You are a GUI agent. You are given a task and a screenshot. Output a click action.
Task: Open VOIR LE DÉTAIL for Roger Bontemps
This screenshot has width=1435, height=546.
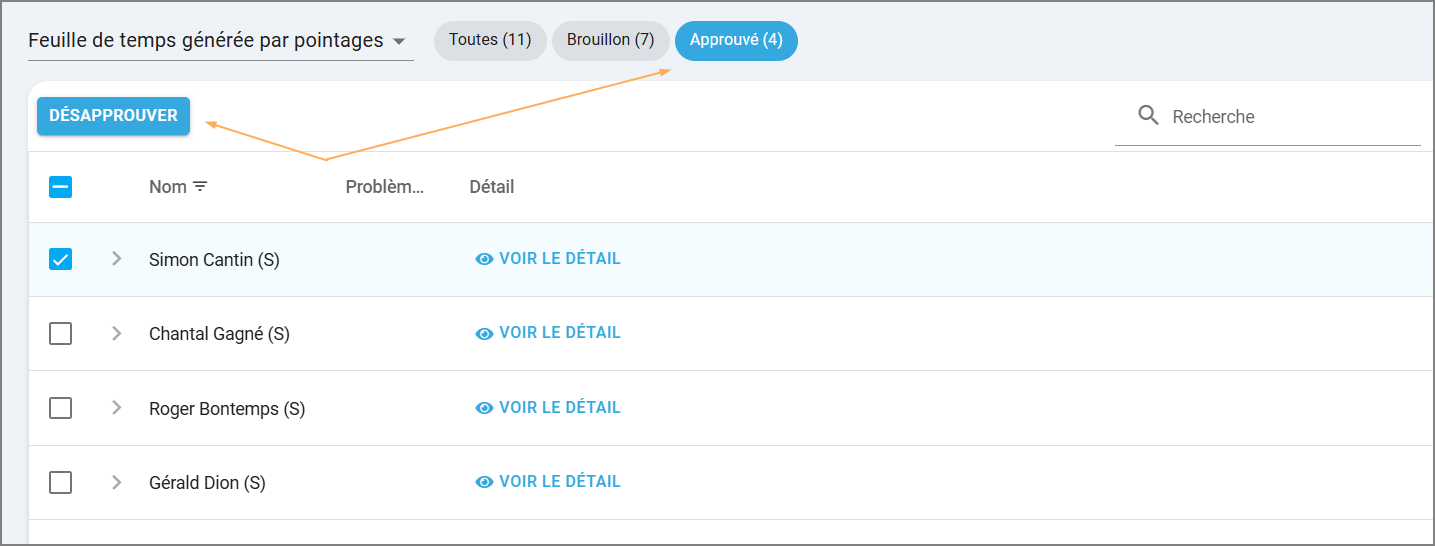point(559,408)
